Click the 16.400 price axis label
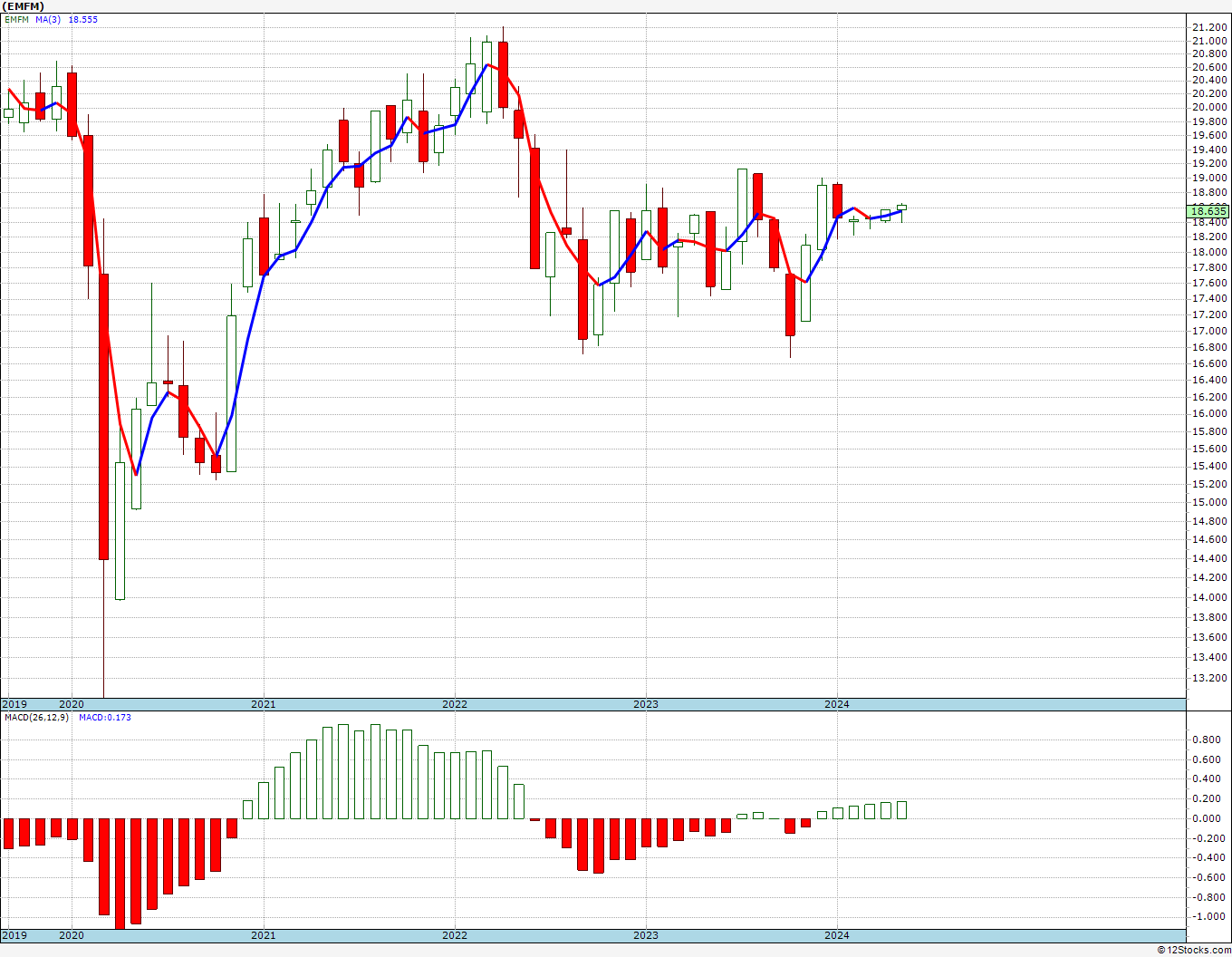The width and height of the screenshot is (1232, 957). click(x=1210, y=380)
